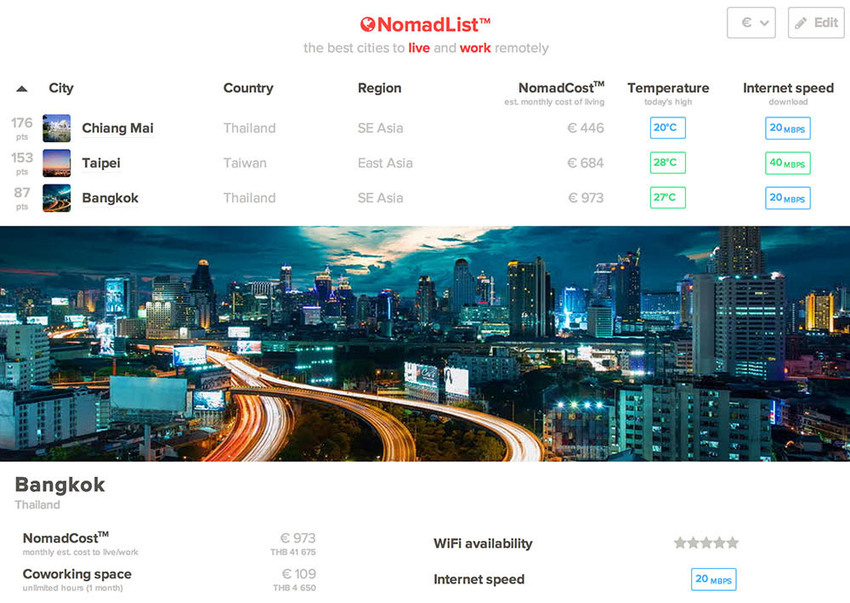The height and width of the screenshot is (603, 850).
Task: Sort by City column header
Action: click(x=61, y=88)
